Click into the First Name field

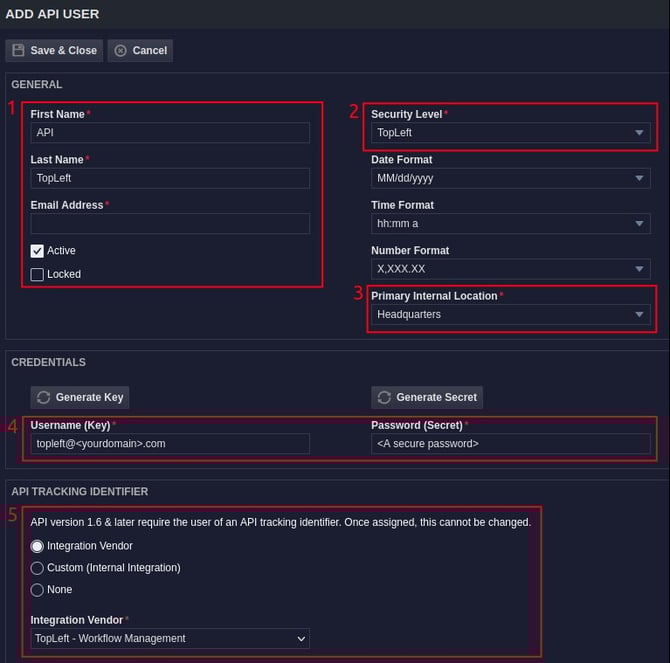pos(170,133)
